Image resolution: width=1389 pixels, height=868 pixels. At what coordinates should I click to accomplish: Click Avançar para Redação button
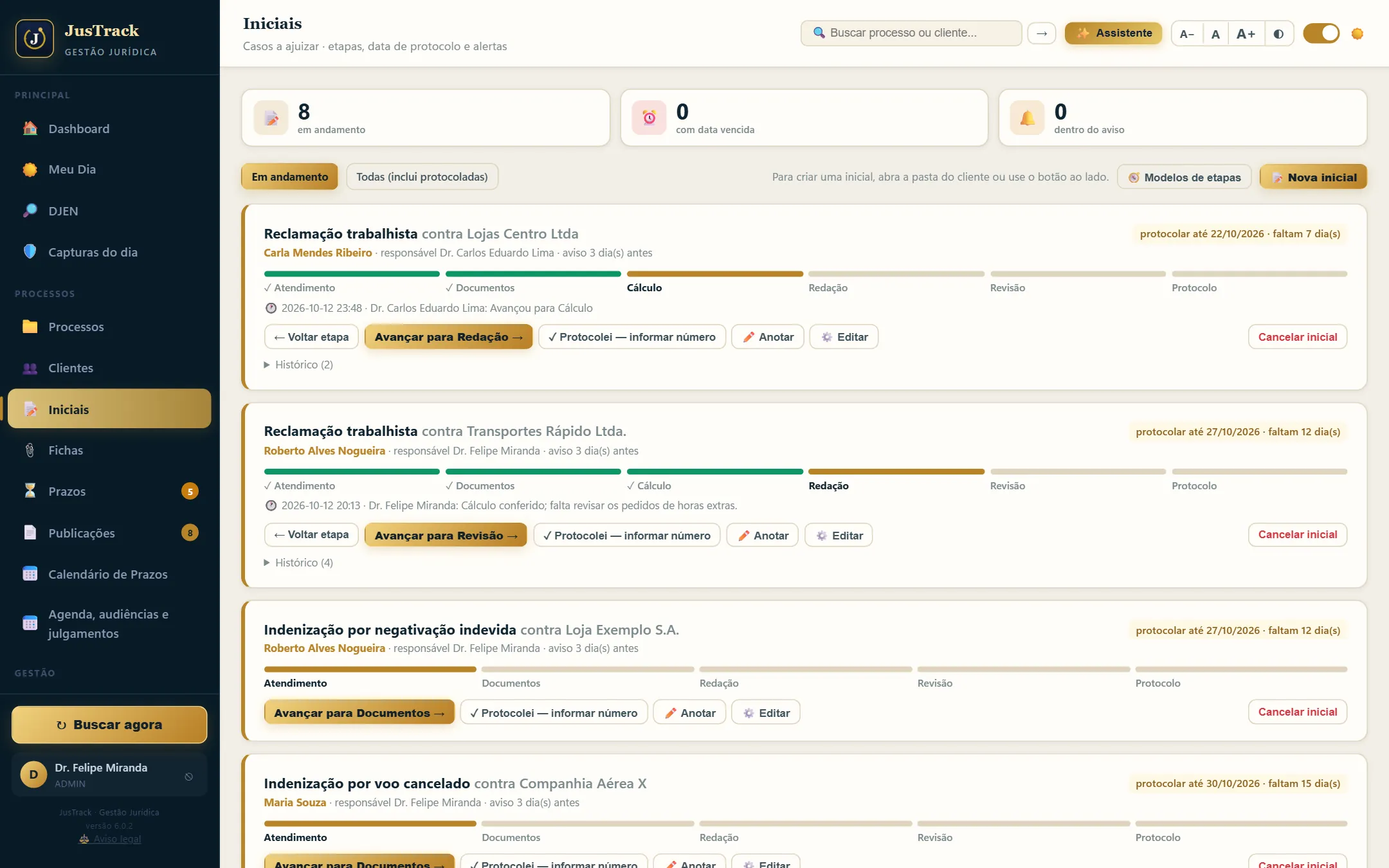[448, 337]
